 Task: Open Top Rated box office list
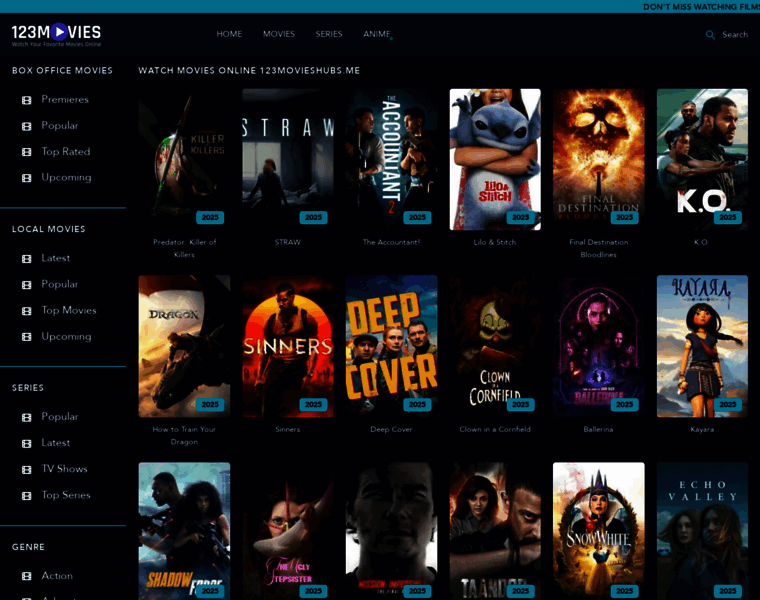(x=66, y=151)
